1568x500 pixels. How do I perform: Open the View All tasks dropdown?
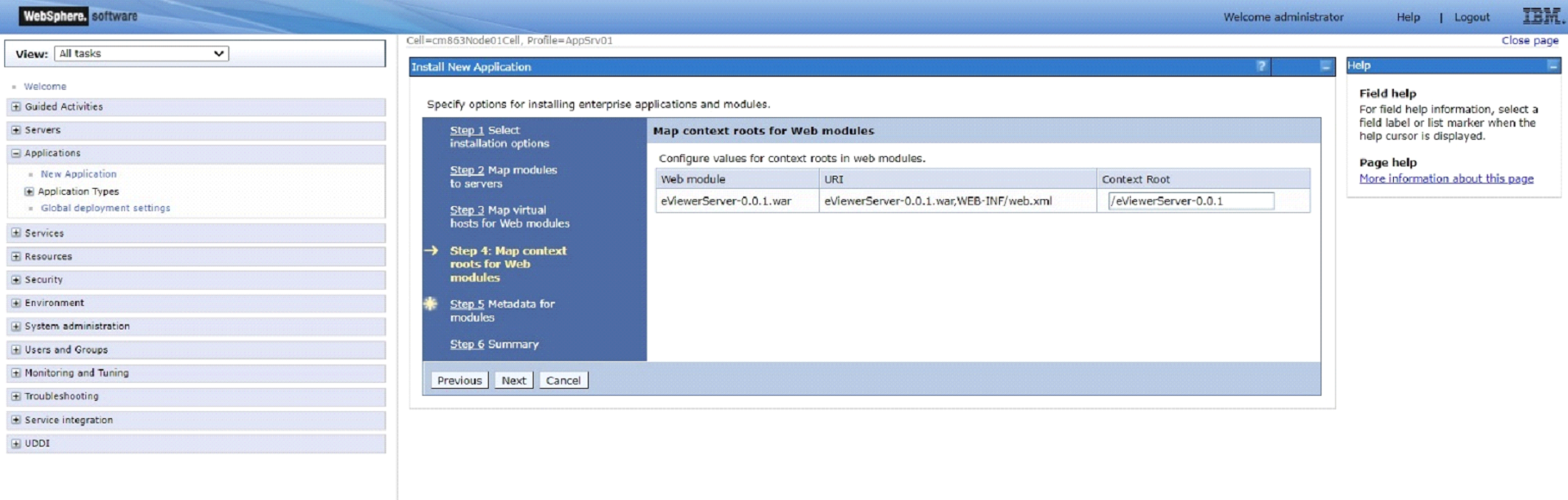click(141, 53)
